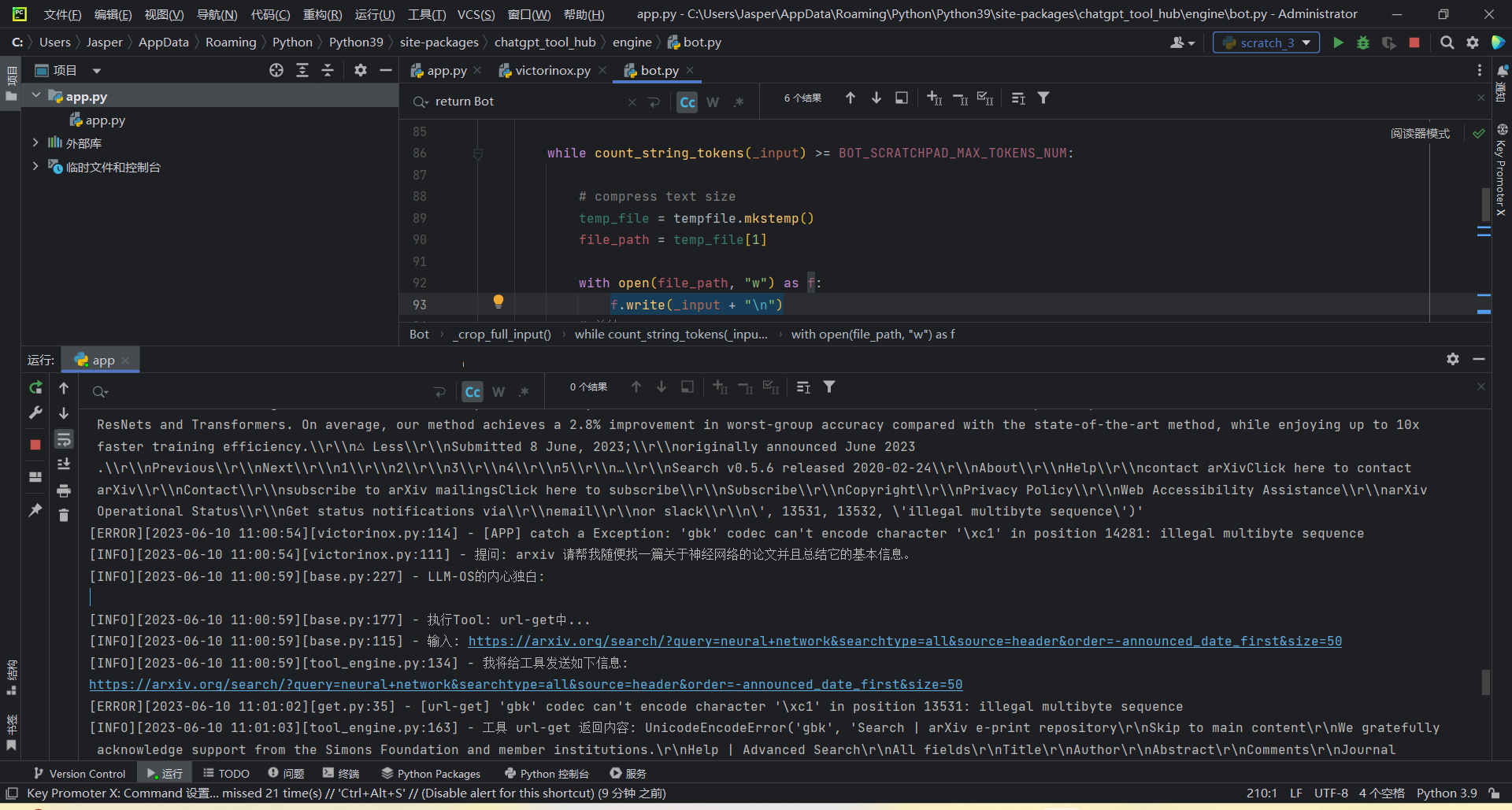Run the scratch_3 configuration with the green play icon

pos(1339,43)
